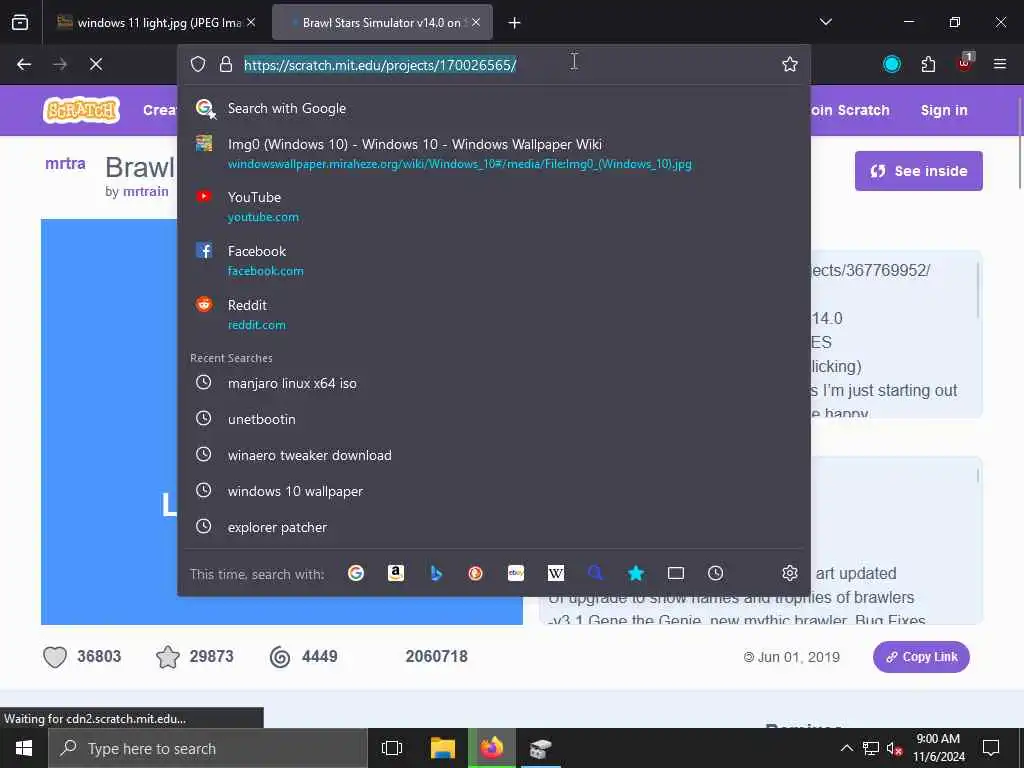1024x768 pixels.
Task: Search only in browsing history
Action: pos(716,573)
